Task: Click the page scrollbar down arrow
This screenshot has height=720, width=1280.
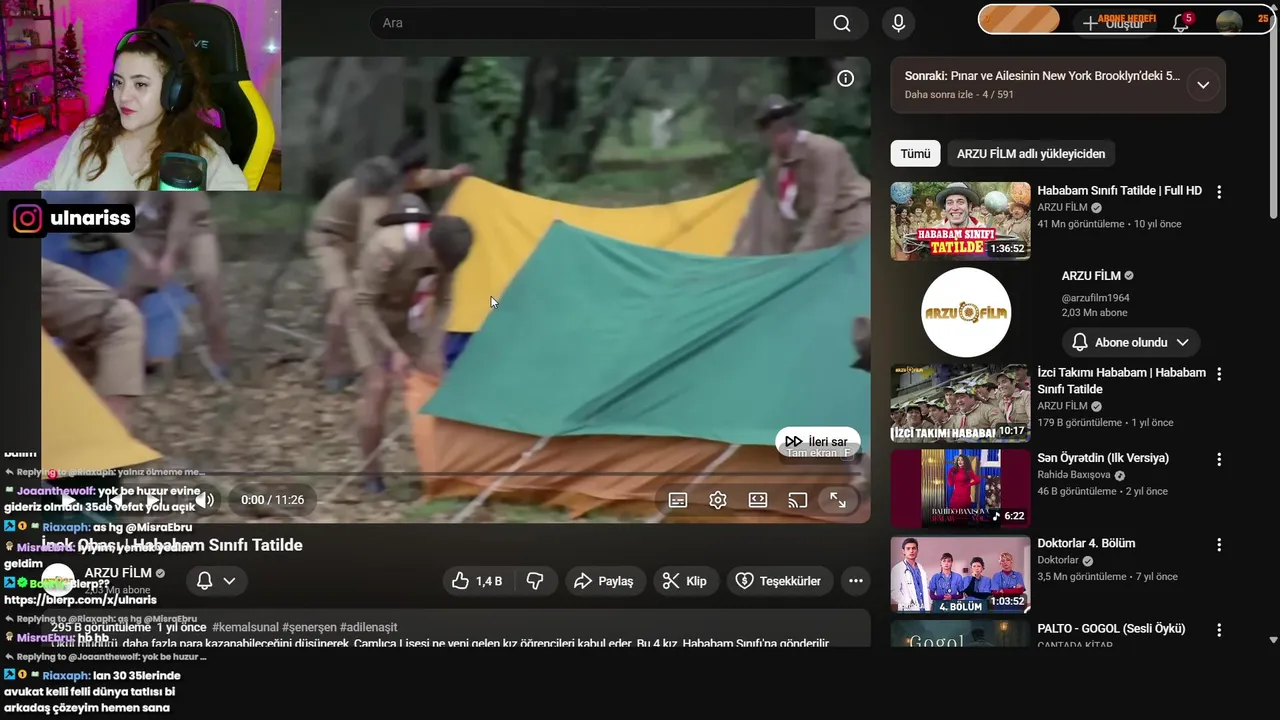Action: 1273,640
